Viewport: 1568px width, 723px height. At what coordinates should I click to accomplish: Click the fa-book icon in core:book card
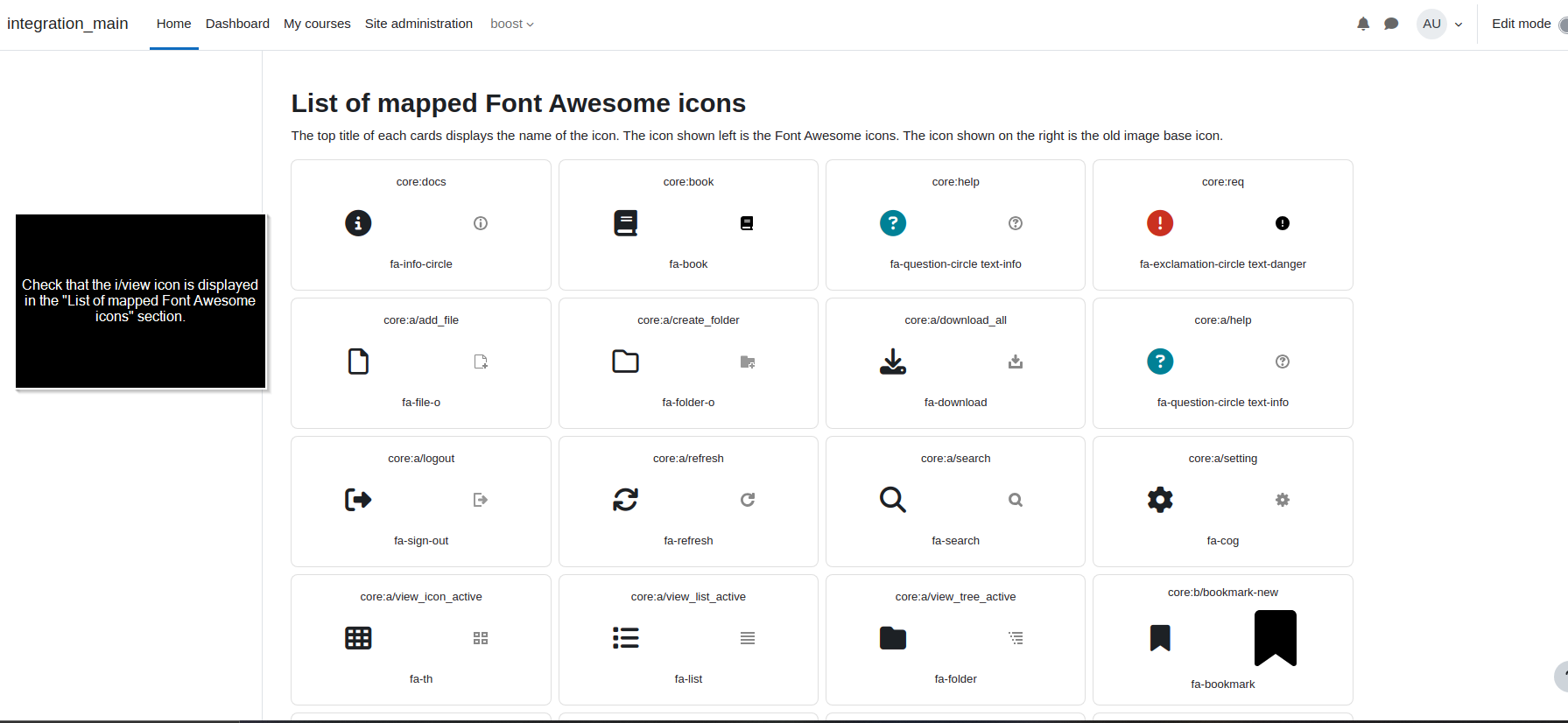625,223
